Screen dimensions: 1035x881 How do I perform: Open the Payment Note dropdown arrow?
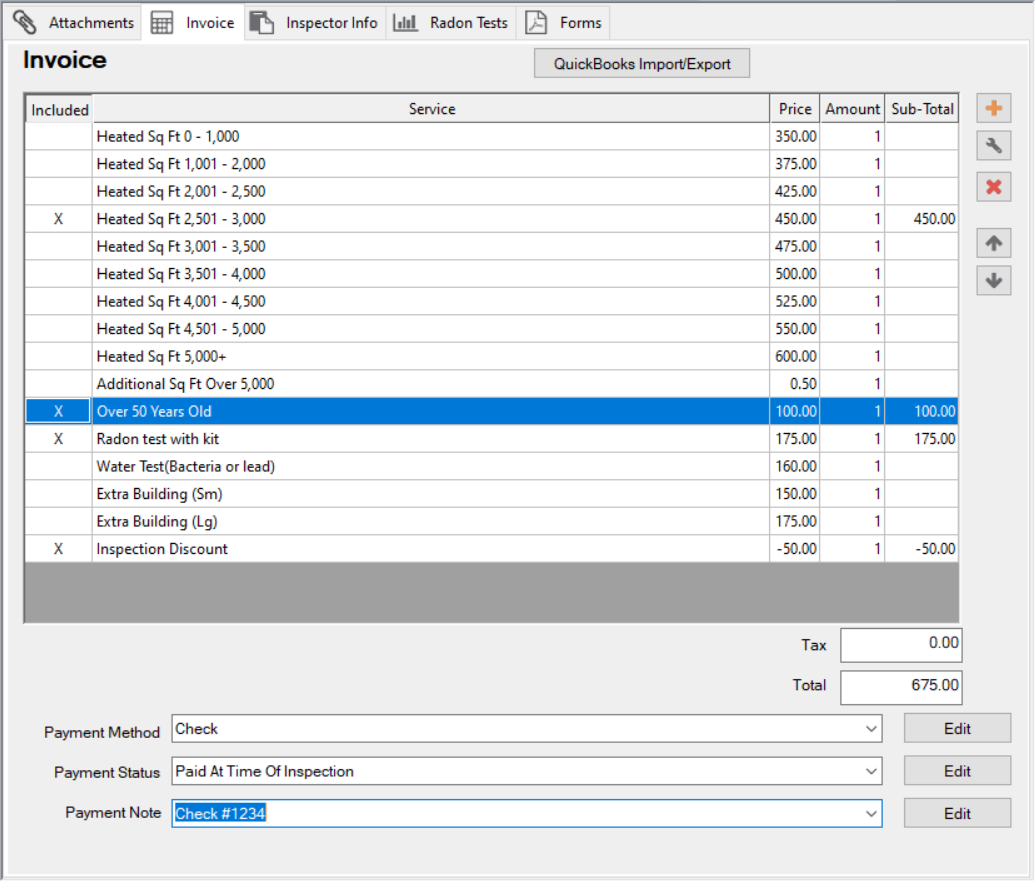pos(871,814)
